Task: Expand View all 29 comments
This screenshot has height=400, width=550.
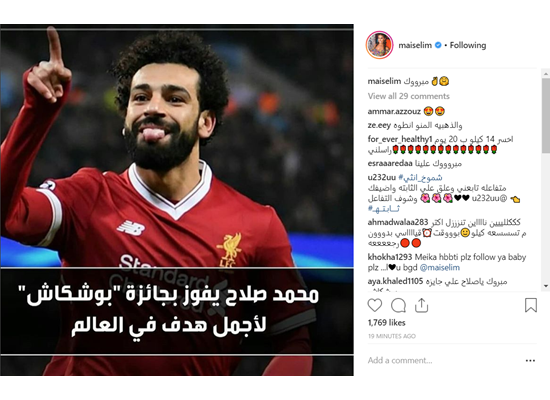Action: pyautogui.click(x=409, y=96)
